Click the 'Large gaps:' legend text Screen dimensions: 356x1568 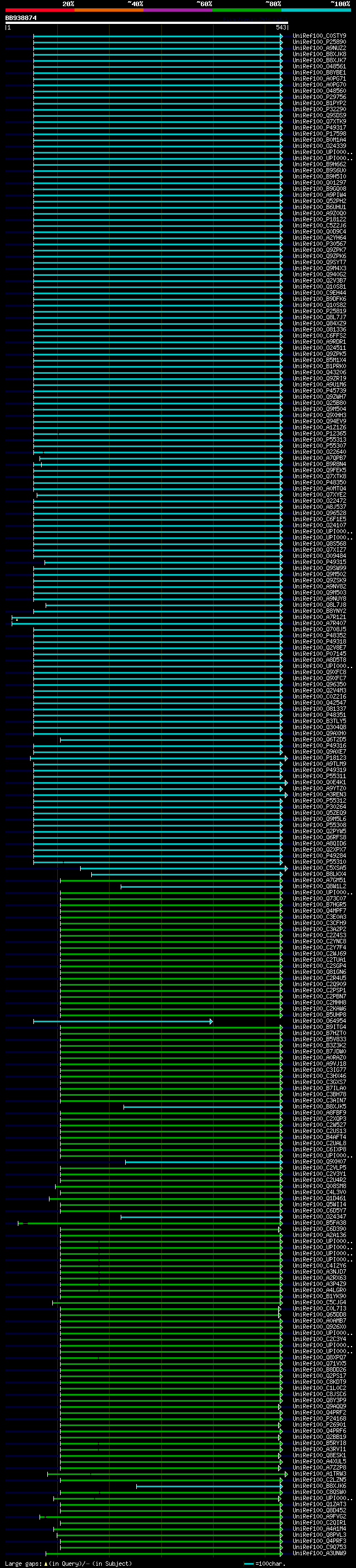[x=23, y=1563]
